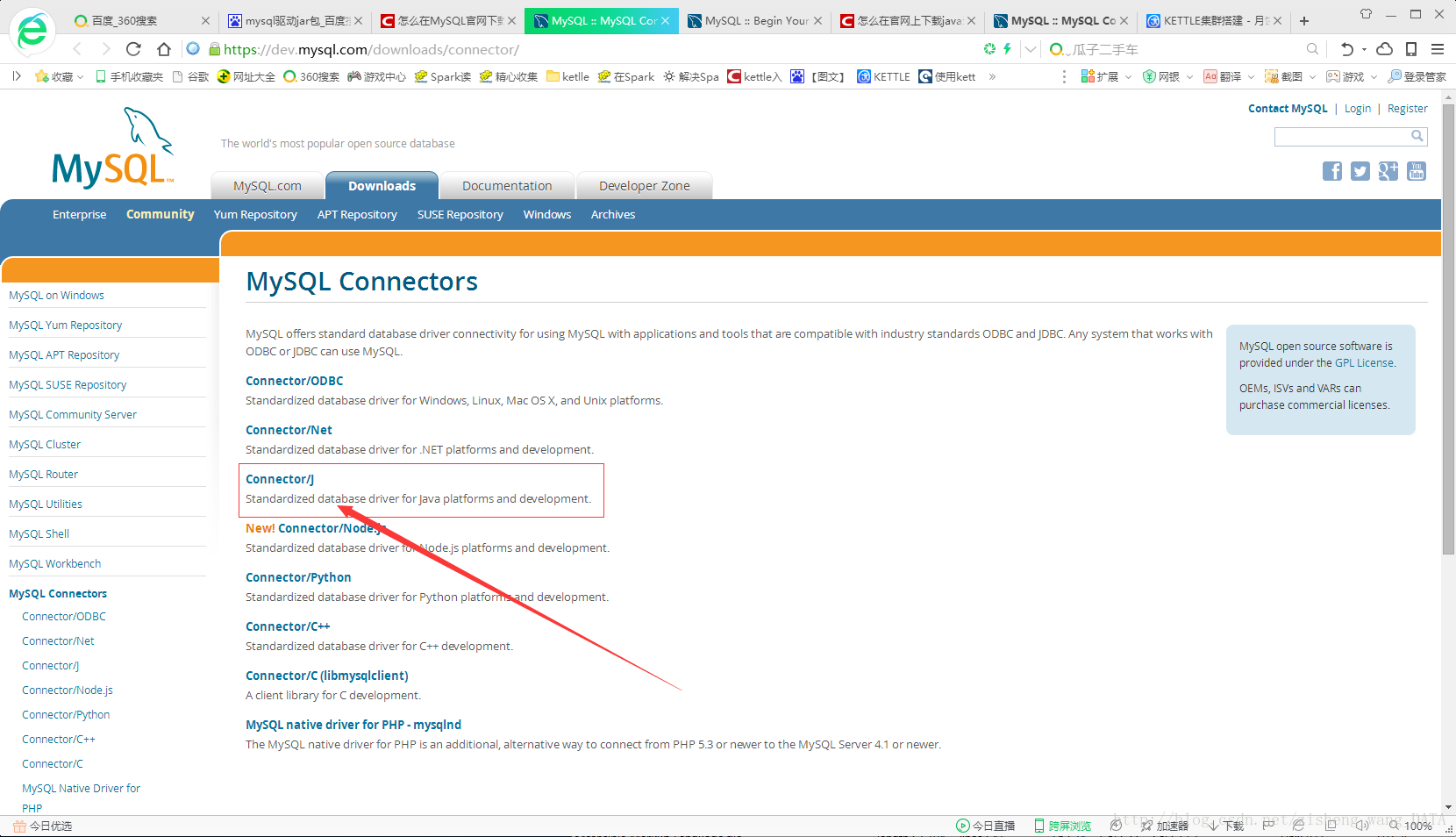Click the undo closed tab arrow icon
The image size is (1456, 837).
pos(1347,49)
